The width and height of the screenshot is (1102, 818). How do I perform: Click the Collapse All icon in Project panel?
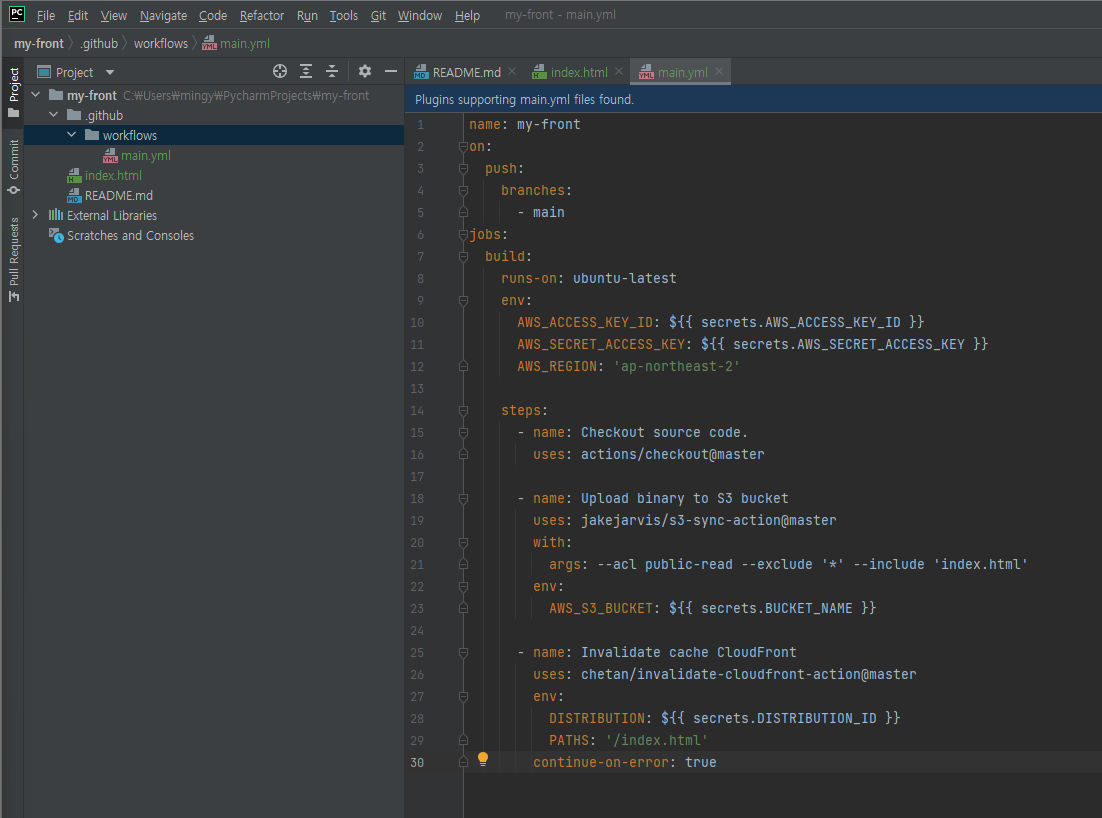coord(332,71)
